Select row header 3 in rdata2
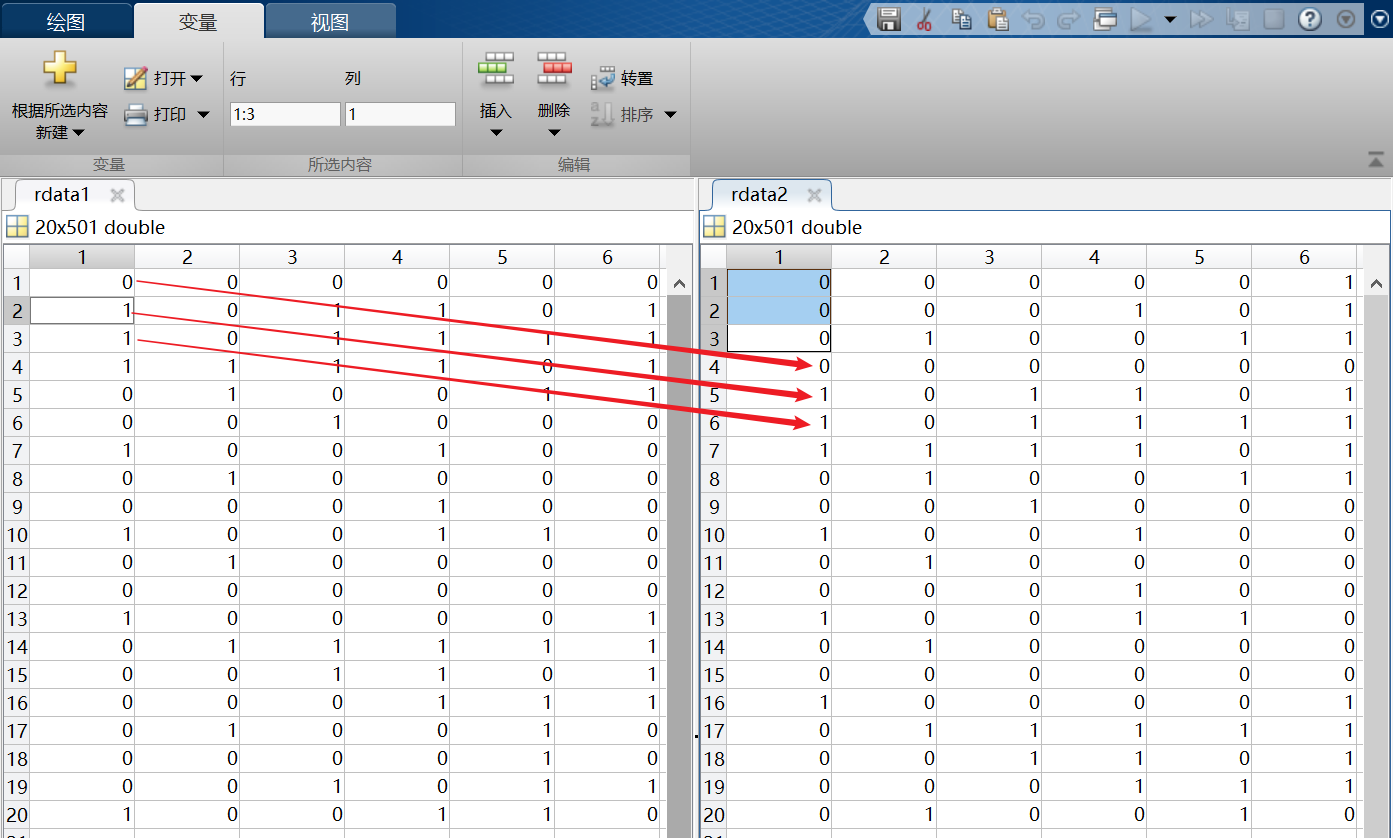Viewport: 1393px width, 838px height. click(x=714, y=339)
